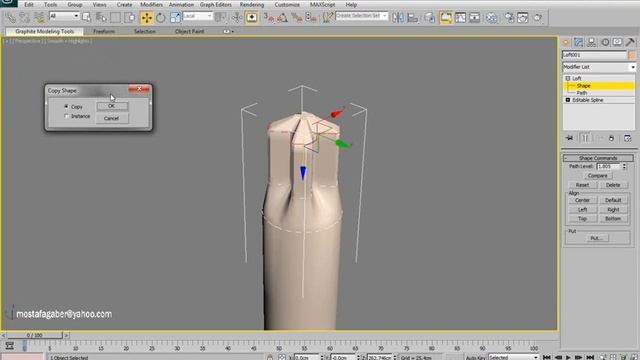
Task: Collapse the Loft stack entry
Action: pos(568,78)
